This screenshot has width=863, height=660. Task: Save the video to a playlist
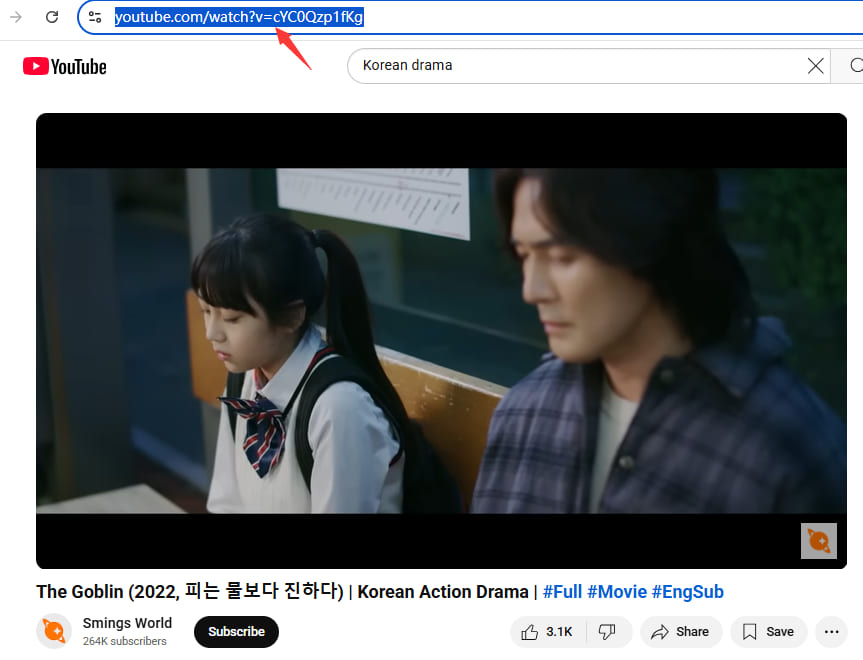pyautogui.click(x=768, y=632)
